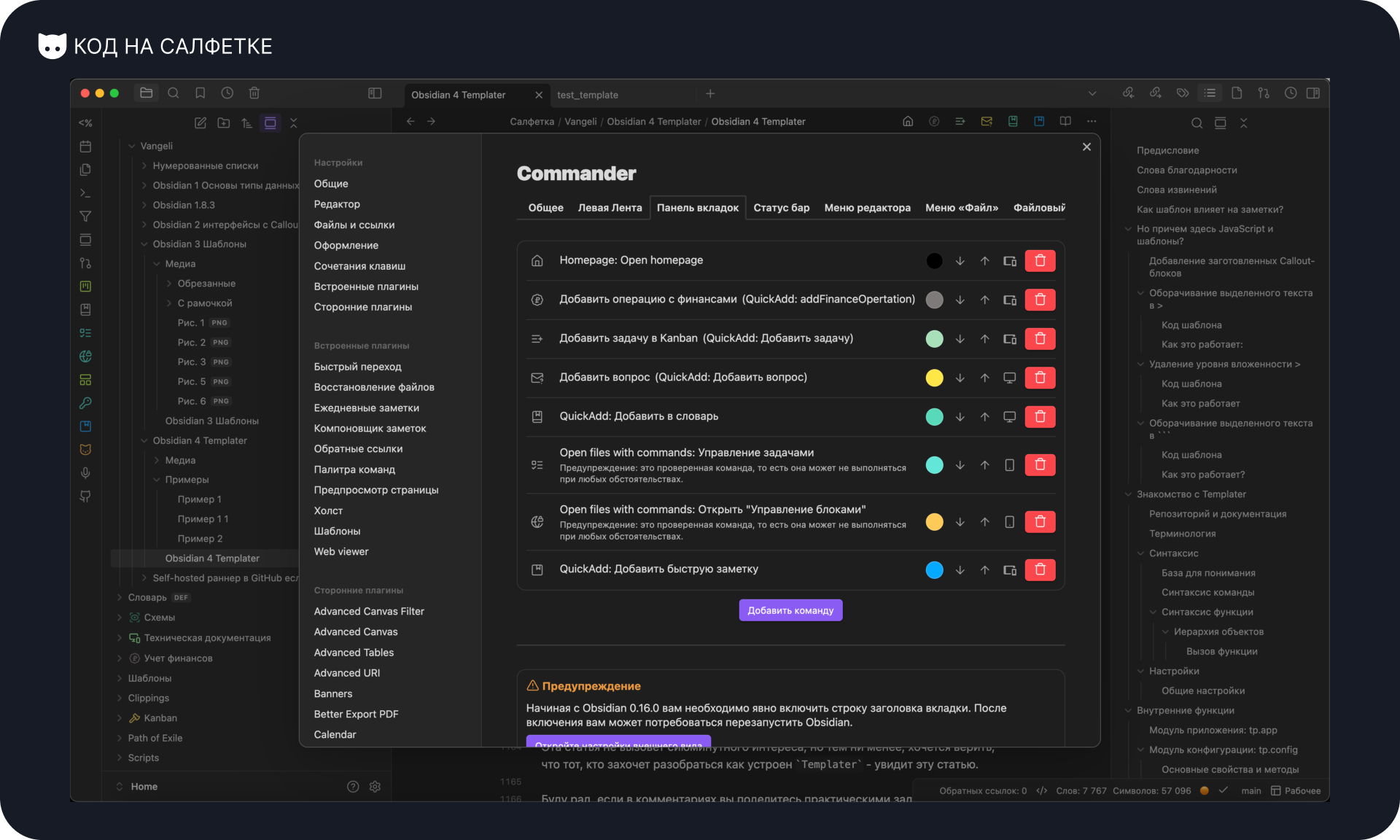Open 'Пример 2' note in tree

click(200, 538)
